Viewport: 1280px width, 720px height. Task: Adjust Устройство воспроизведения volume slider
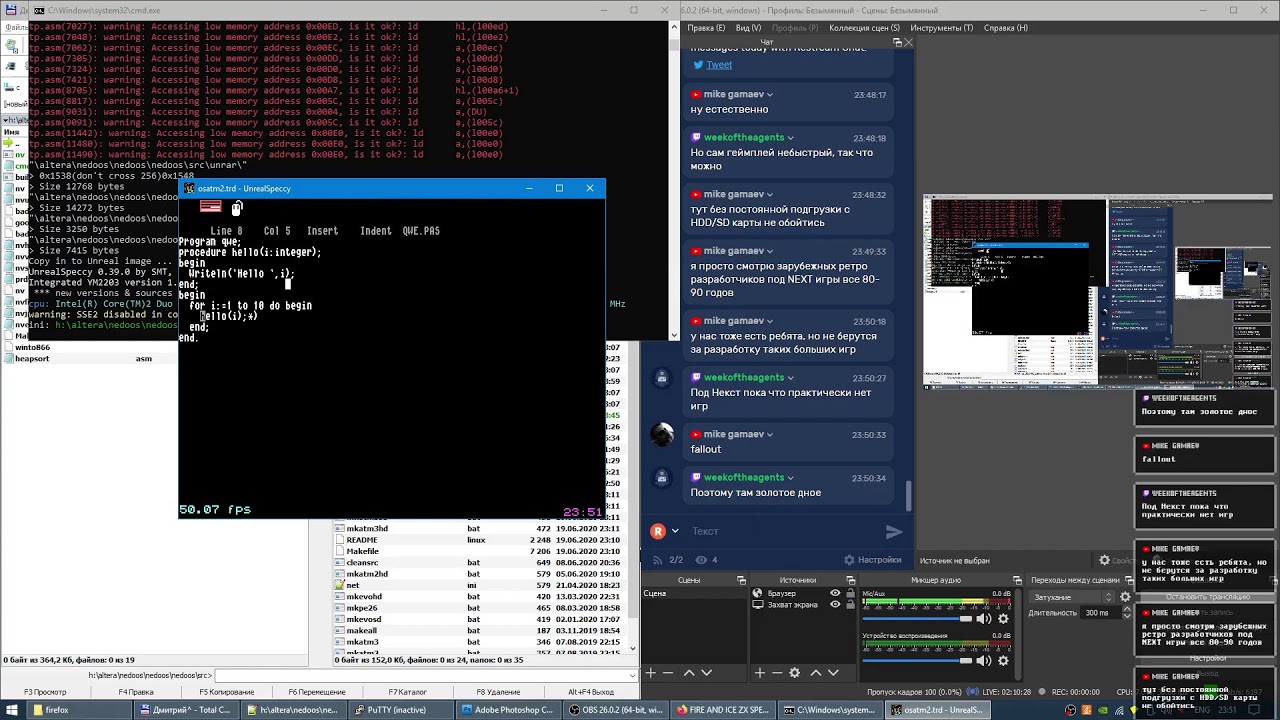point(918,660)
